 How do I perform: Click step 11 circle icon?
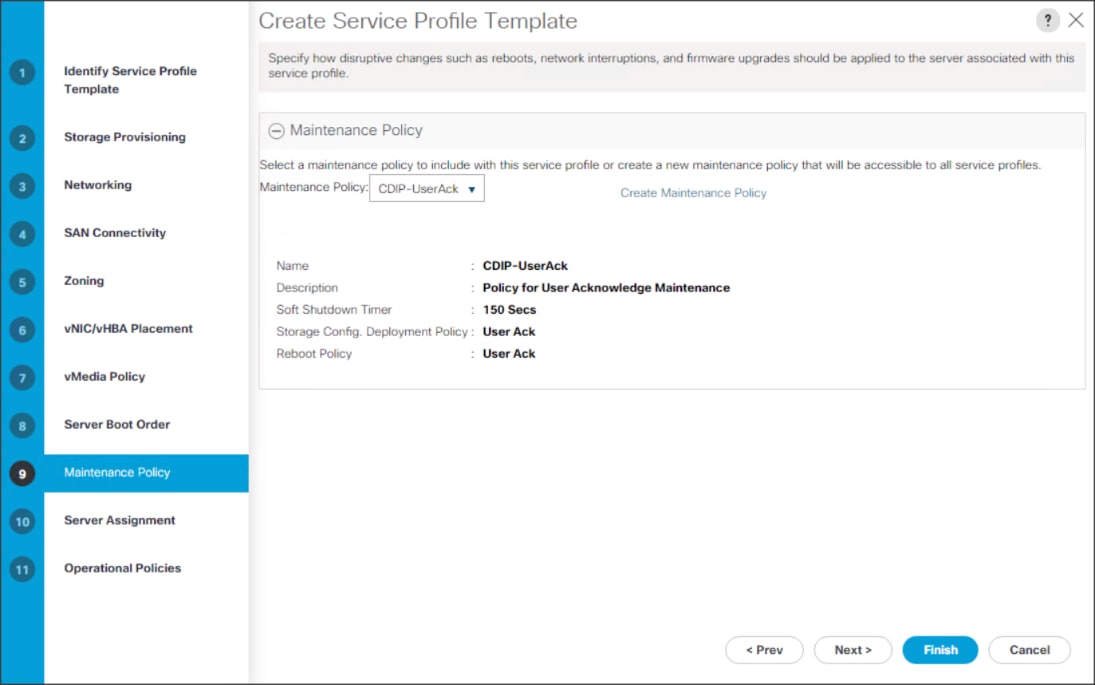(22, 569)
